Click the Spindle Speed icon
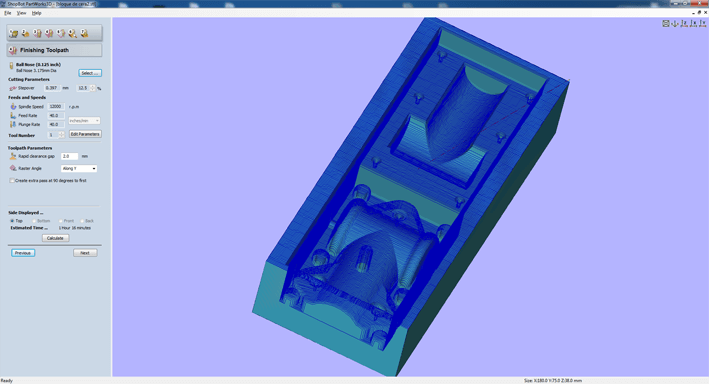This screenshot has width=709, height=384. (13, 107)
